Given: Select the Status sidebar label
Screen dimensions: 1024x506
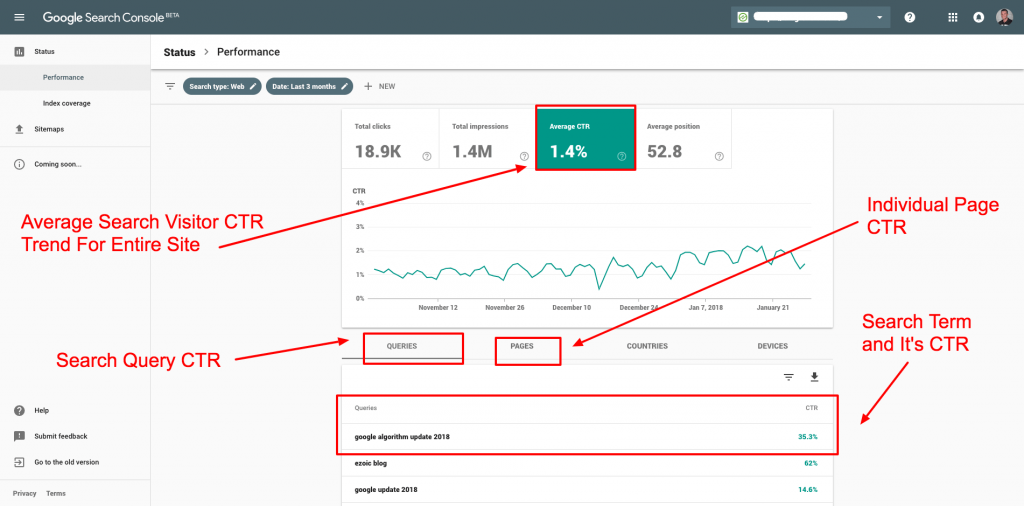Looking at the screenshot, I should [44, 51].
